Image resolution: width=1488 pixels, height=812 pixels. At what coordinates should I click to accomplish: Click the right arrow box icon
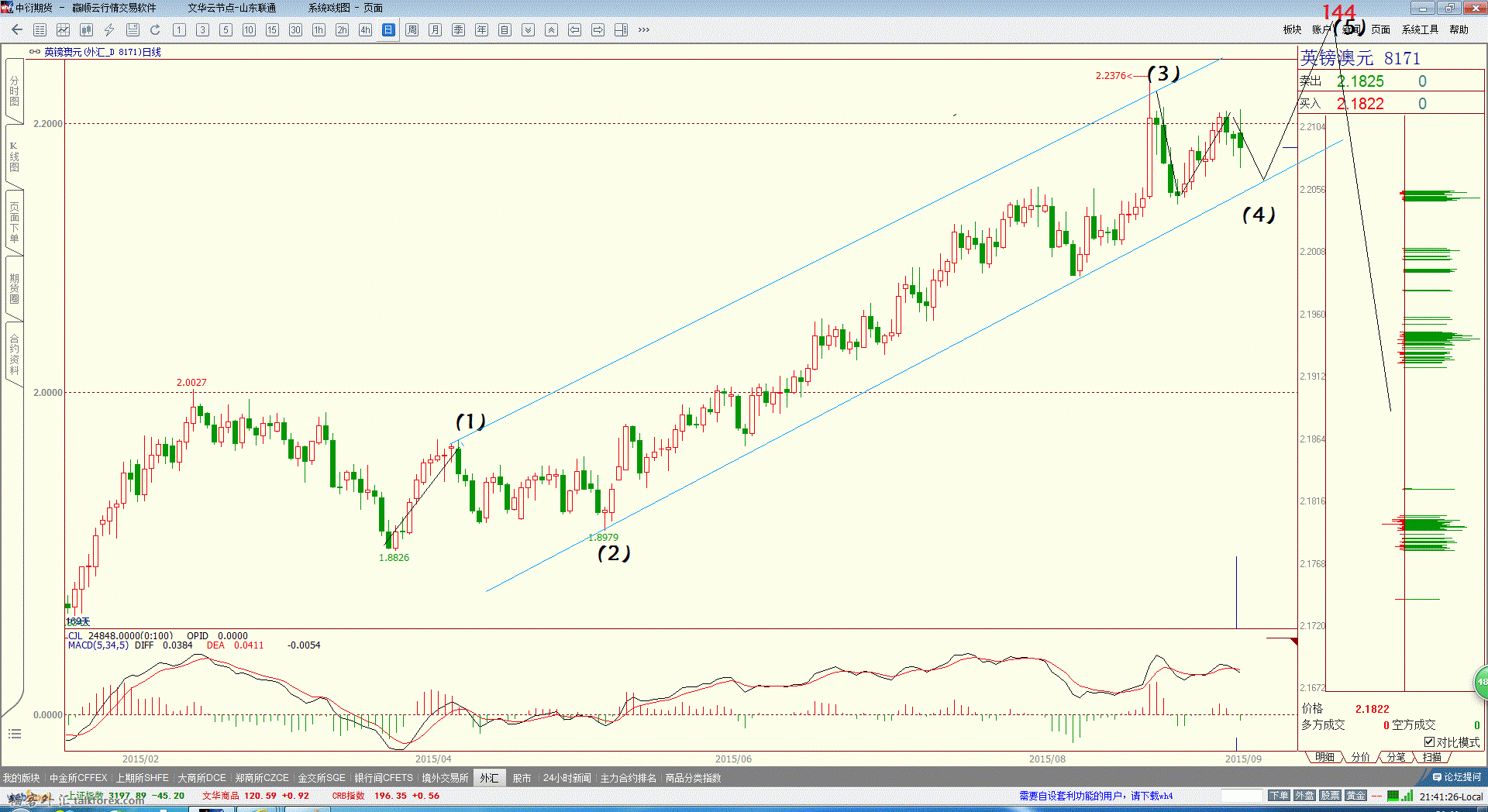pos(598,29)
